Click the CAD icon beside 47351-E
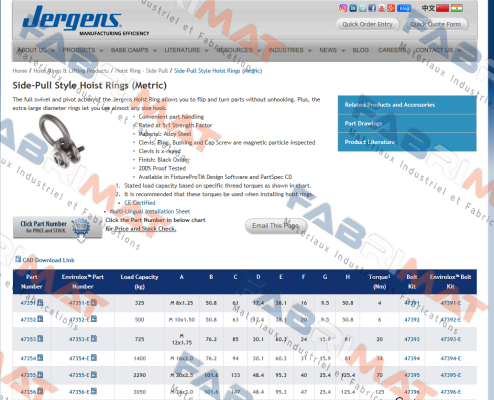This screenshot has width=494, height=400. click(x=94, y=303)
